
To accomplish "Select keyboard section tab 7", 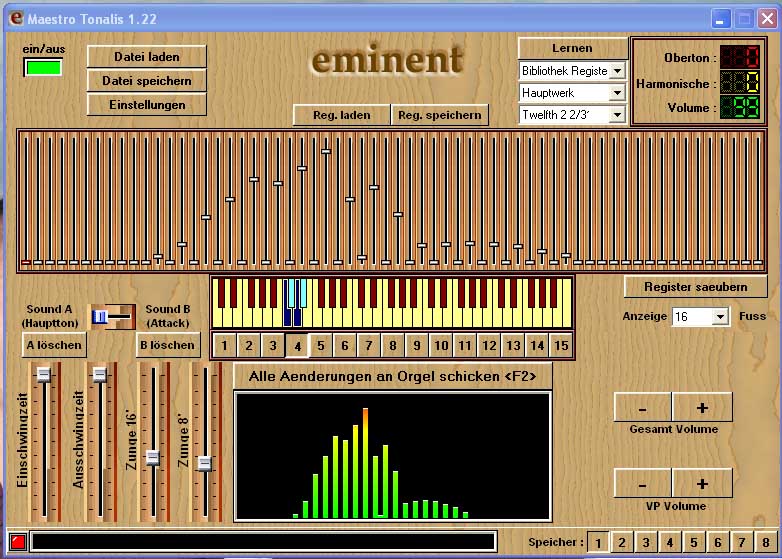I will pos(369,346).
